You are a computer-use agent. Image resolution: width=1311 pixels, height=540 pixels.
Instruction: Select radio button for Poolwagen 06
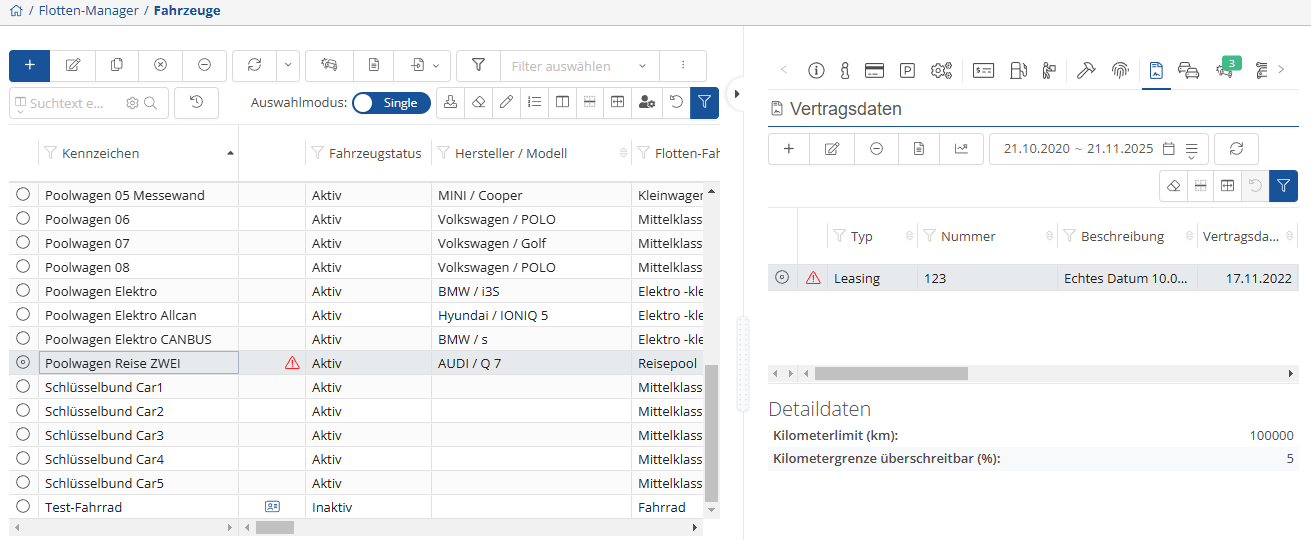(x=23, y=219)
